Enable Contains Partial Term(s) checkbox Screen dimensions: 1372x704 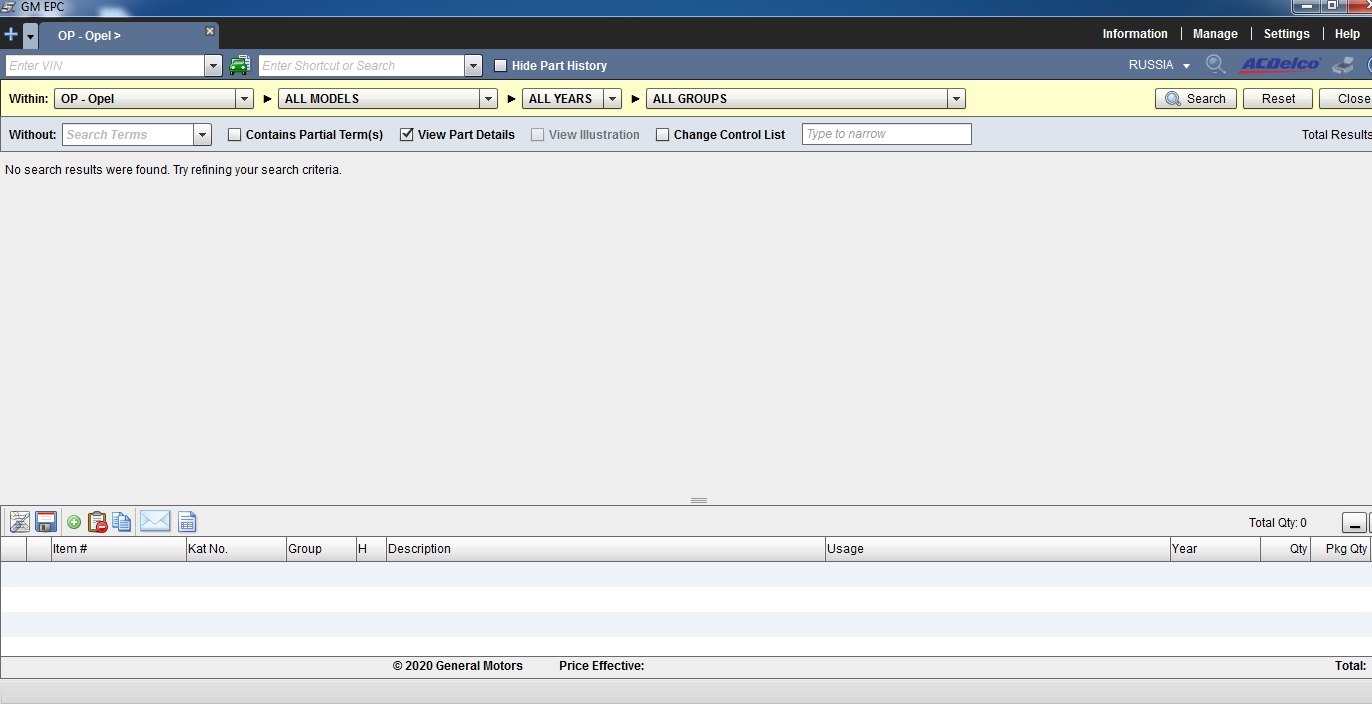[x=235, y=134]
